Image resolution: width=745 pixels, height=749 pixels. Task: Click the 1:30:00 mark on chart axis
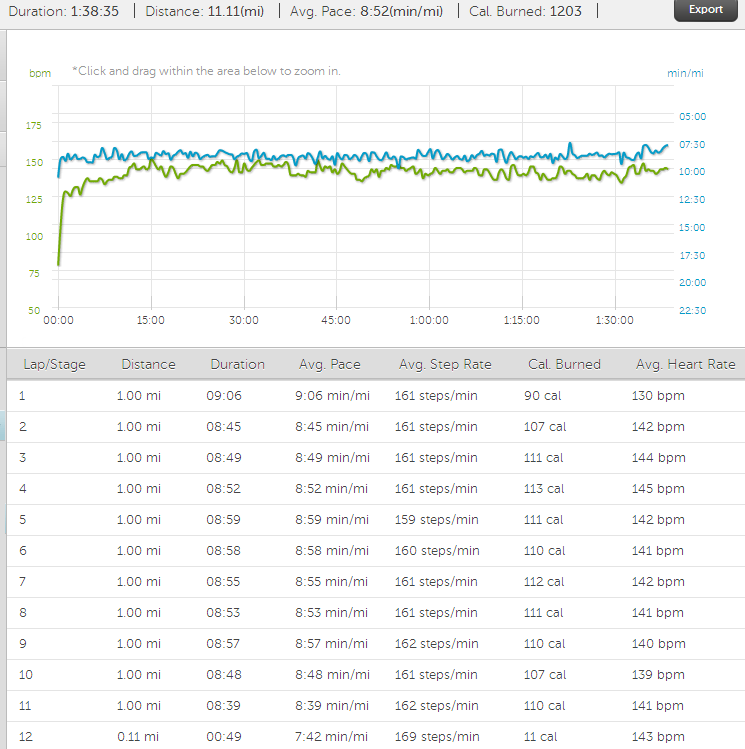pos(614,320)
